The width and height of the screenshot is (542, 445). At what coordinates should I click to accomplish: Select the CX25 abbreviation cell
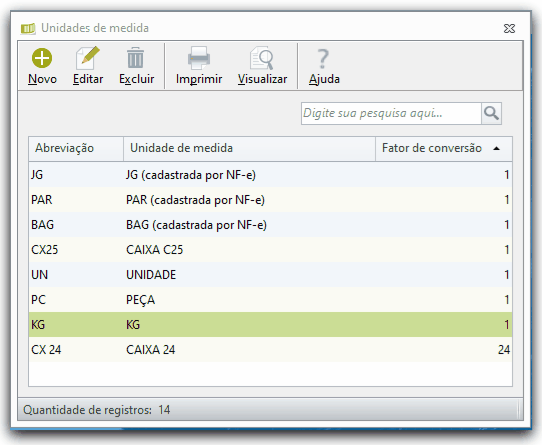coord(76,250)
